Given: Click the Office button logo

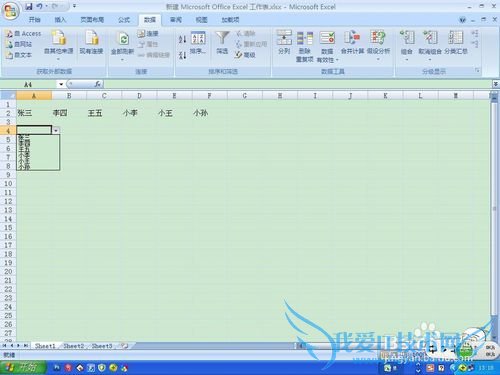Looking at the screenshot, I should pos(10,10).
